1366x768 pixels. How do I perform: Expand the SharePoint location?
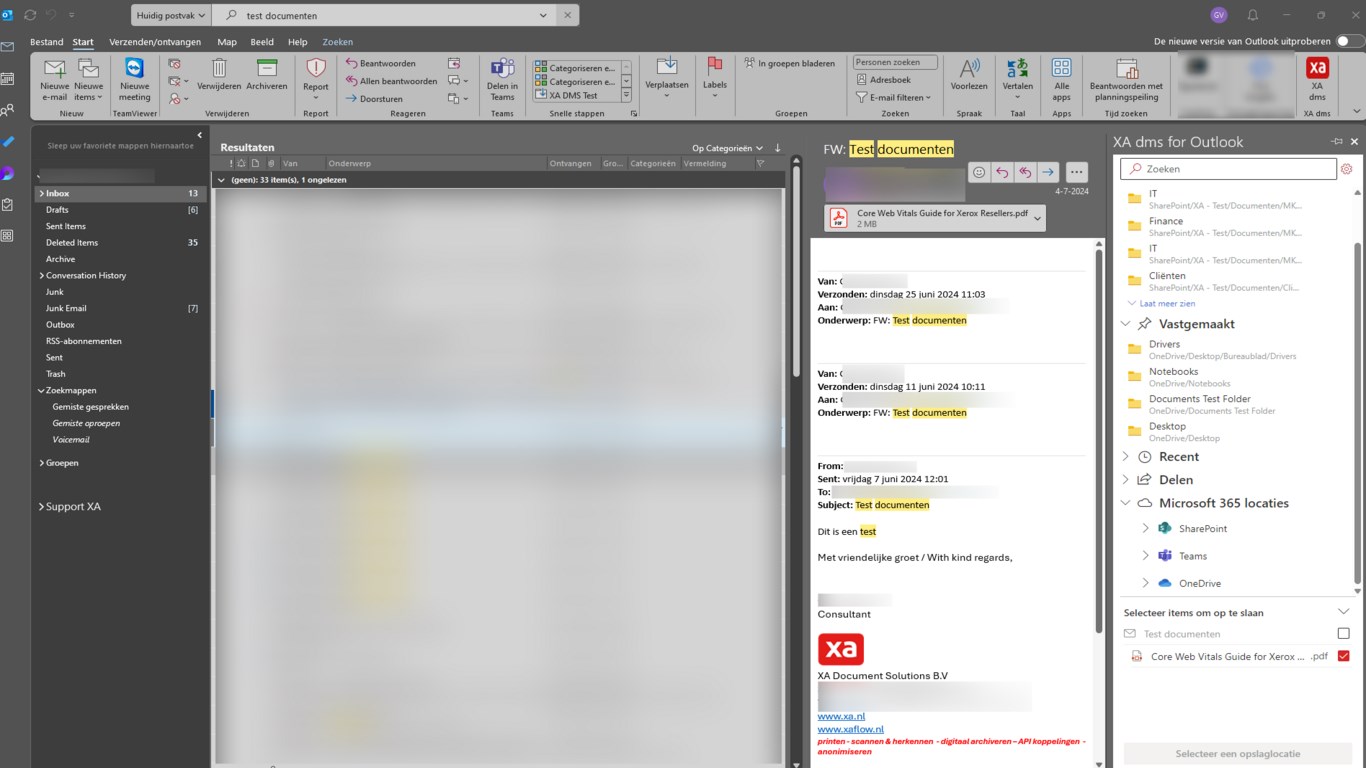[1146, 528]
